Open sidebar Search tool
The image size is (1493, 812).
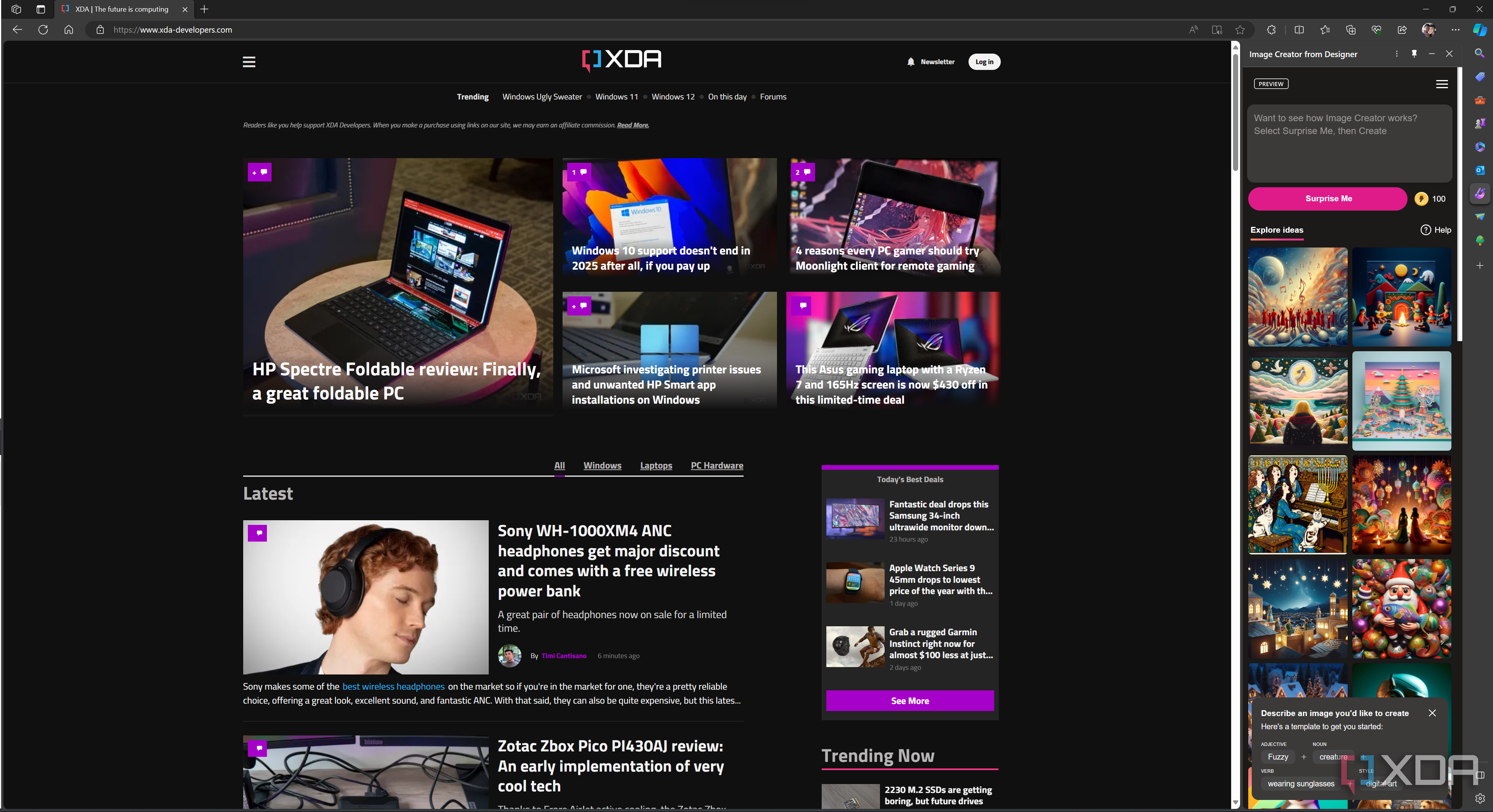point(1480,53)
